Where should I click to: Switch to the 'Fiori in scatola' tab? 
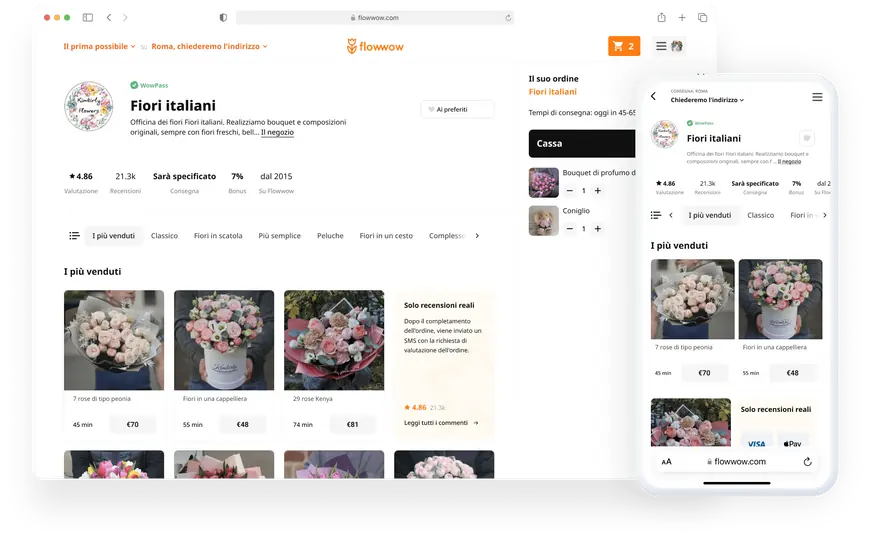coord(218,236)
